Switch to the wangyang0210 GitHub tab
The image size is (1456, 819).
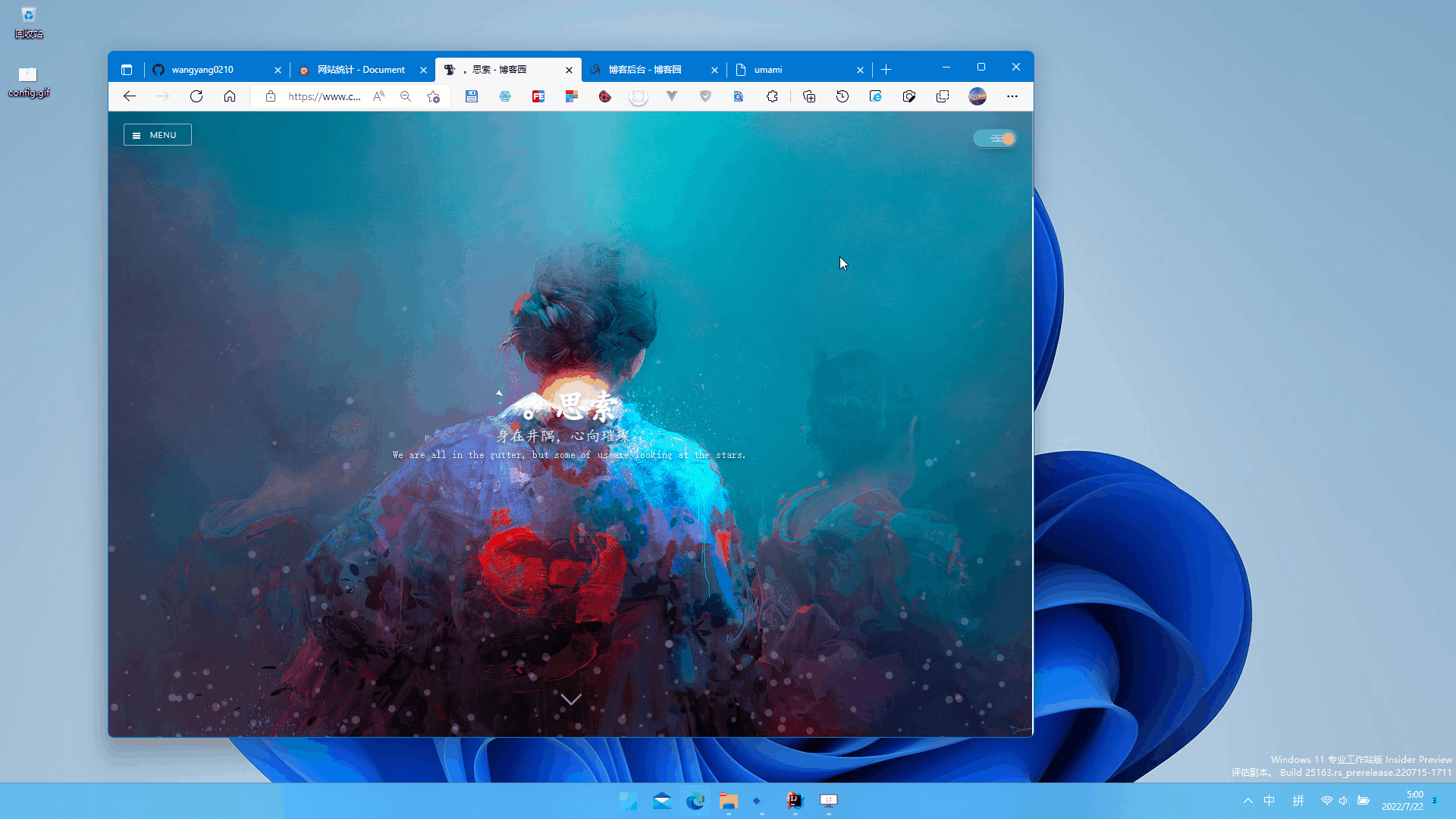[217, 70]
